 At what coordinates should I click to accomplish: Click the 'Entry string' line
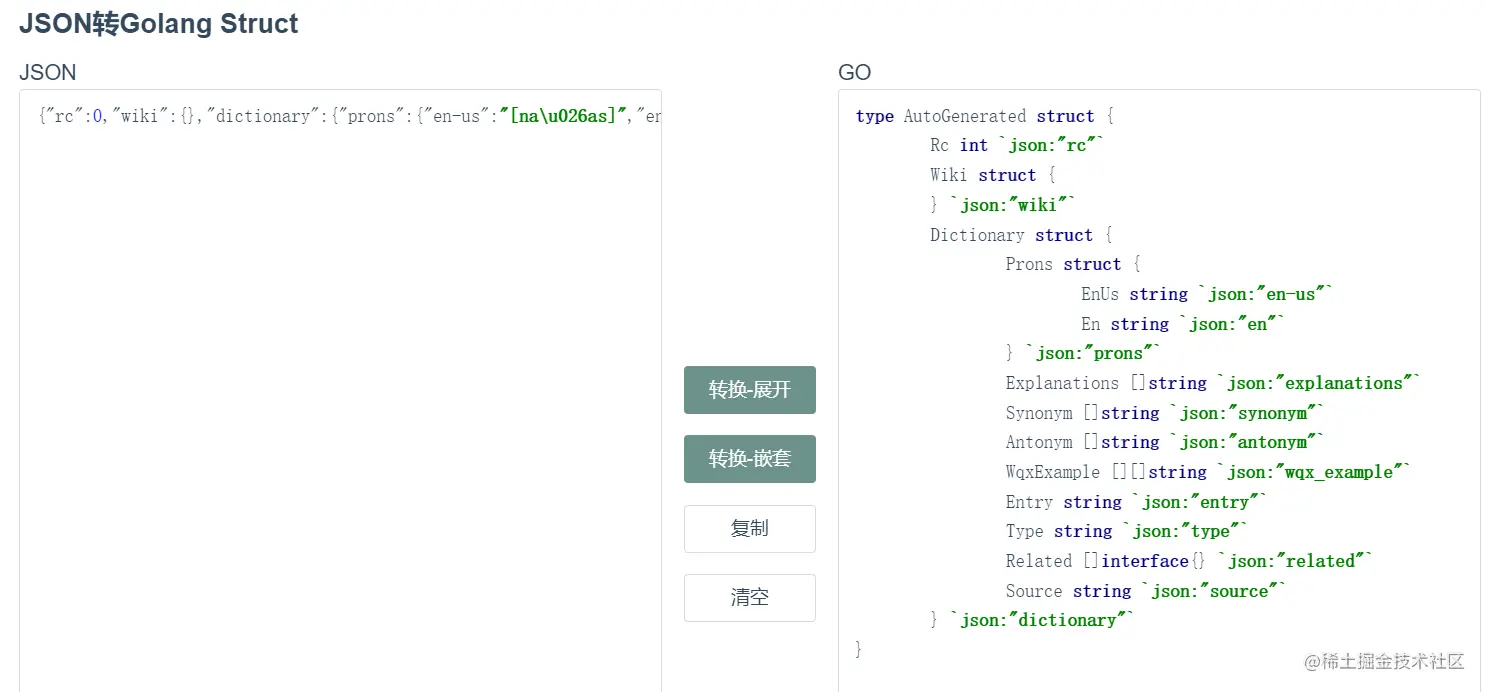1137,502
